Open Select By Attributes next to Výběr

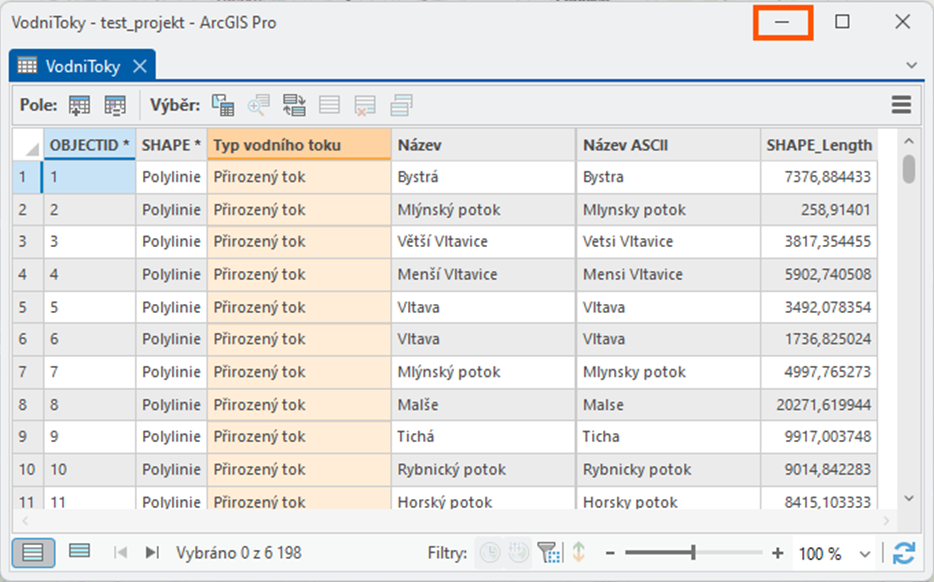click(223, 105)
